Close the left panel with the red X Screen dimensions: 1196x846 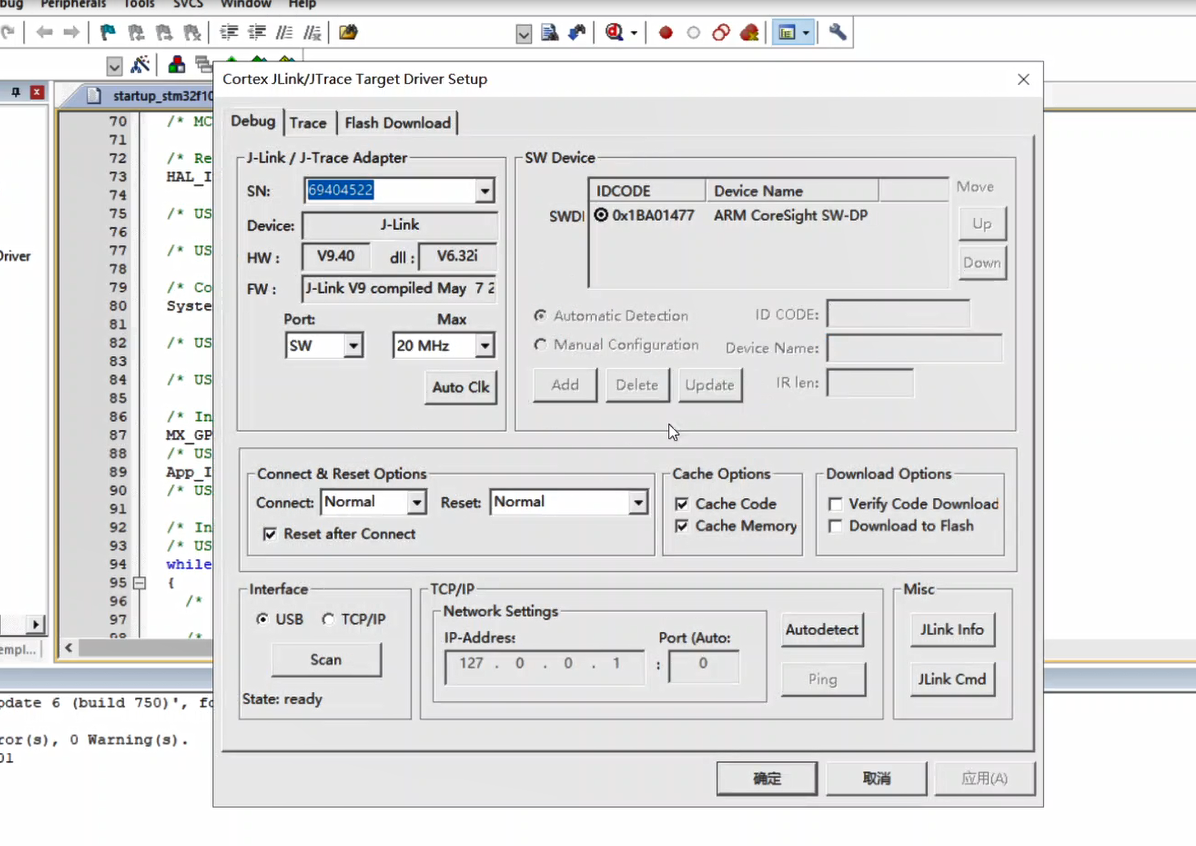pyautogui.click(x=37, y=92)
